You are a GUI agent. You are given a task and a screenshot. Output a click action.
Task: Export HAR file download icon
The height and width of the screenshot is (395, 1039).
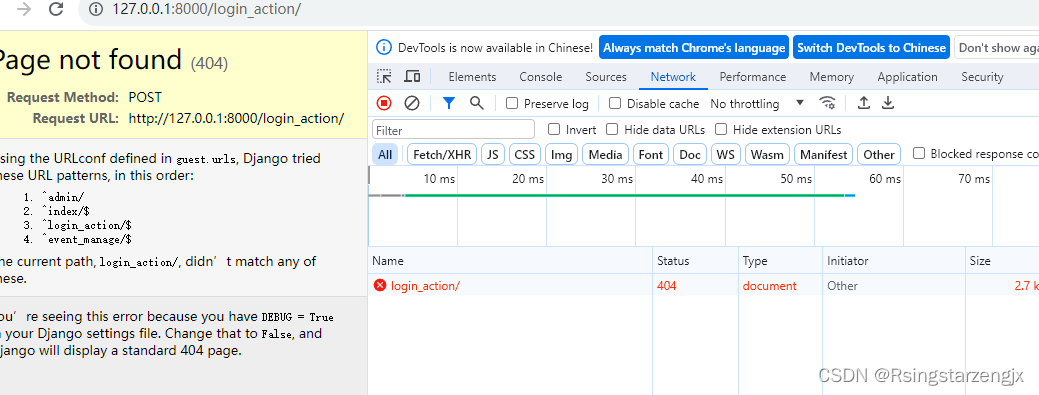coord(888,103)
